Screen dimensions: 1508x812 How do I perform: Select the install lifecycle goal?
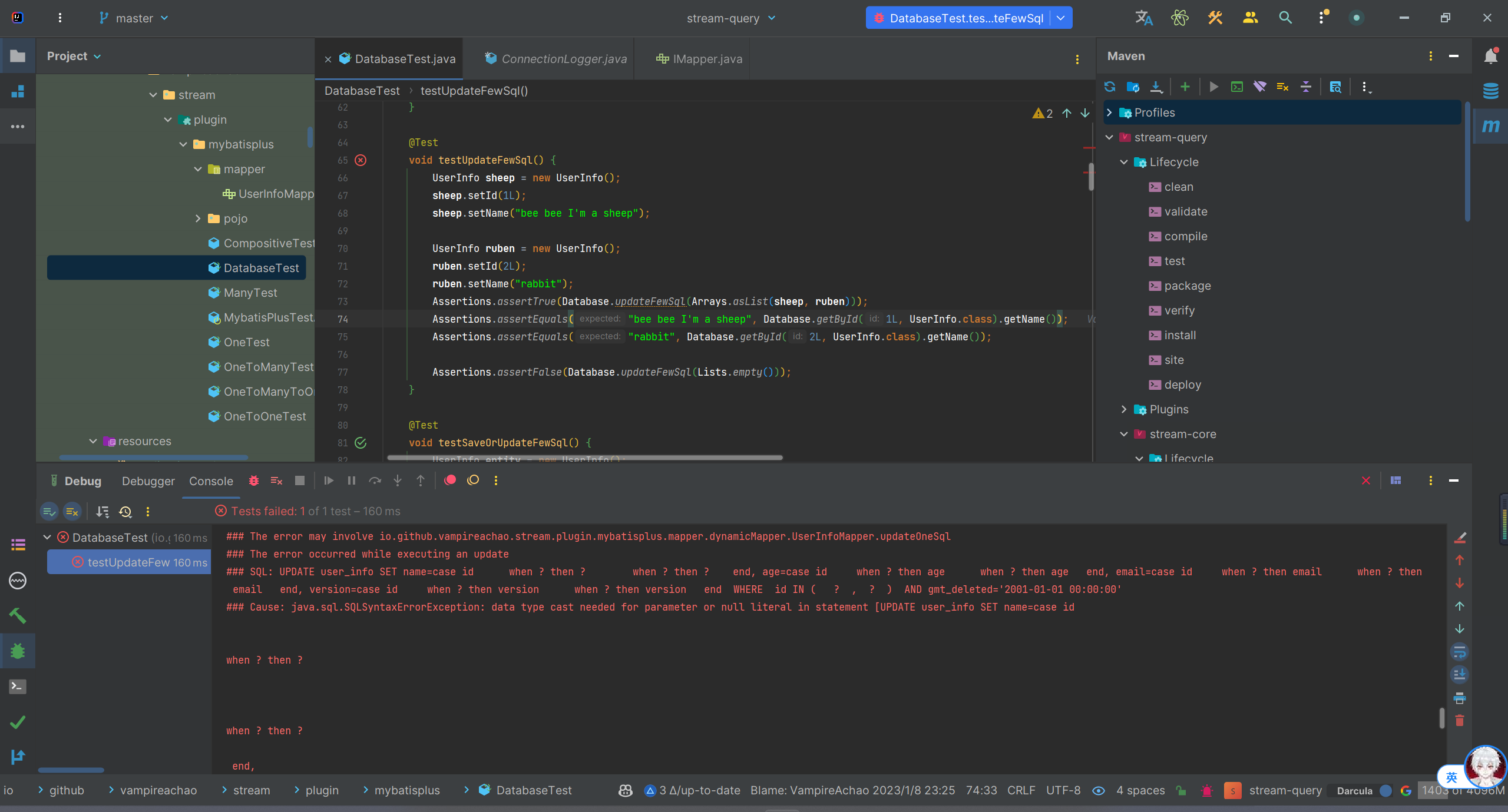[x=1180, y=335]
